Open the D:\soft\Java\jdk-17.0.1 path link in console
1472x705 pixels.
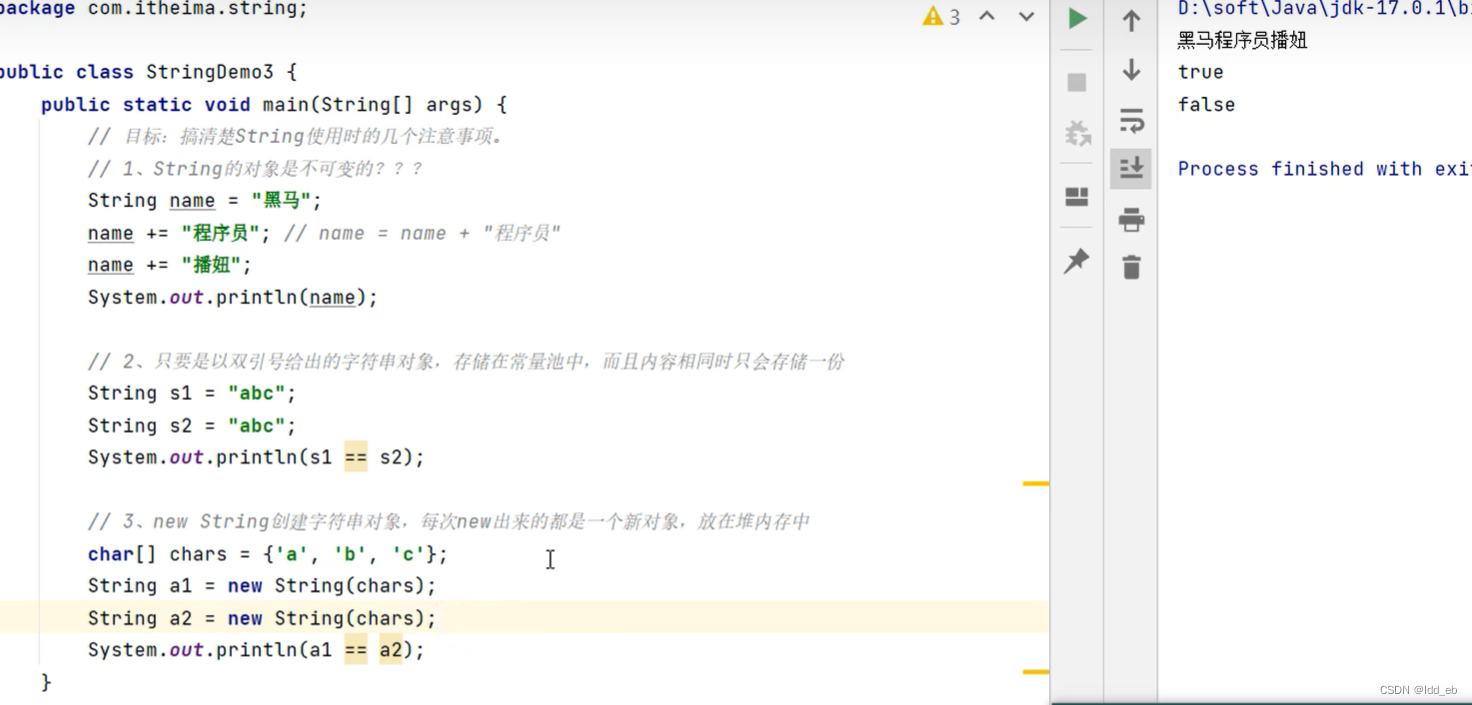click(1324, 8)
